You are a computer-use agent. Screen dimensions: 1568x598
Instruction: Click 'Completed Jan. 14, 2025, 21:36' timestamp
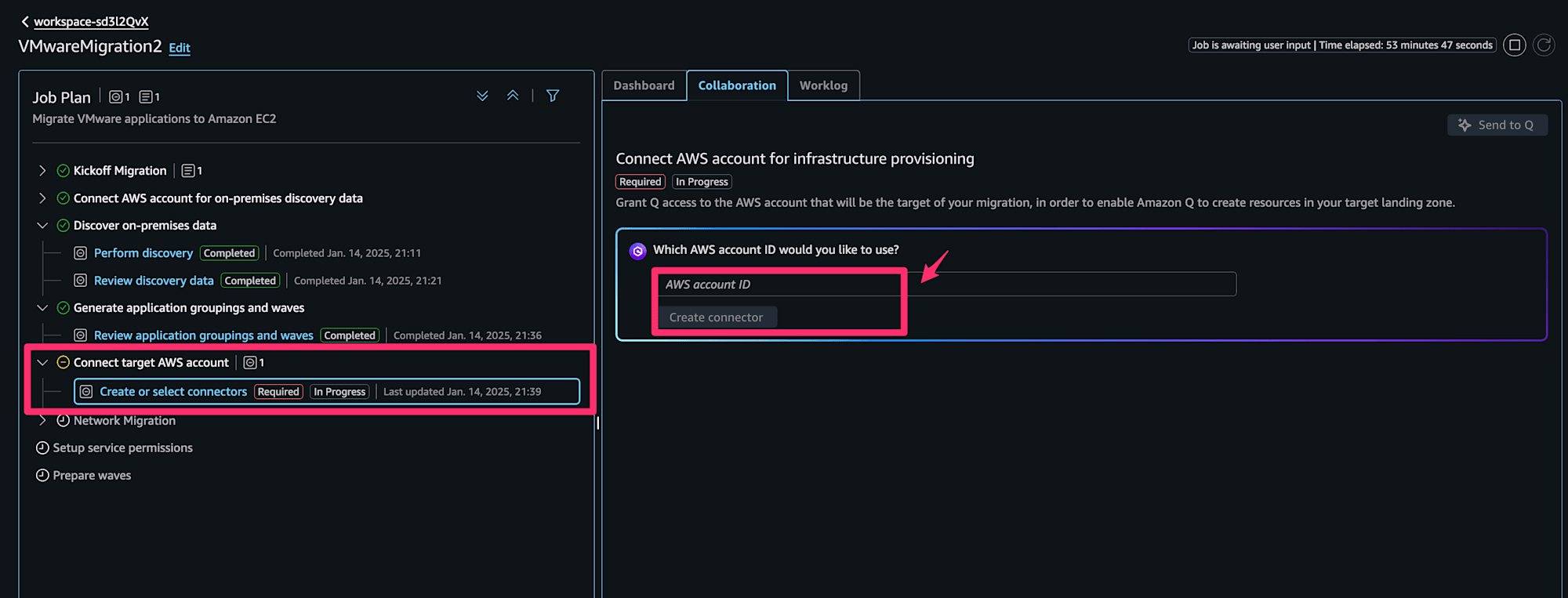(x=467, y=335)
